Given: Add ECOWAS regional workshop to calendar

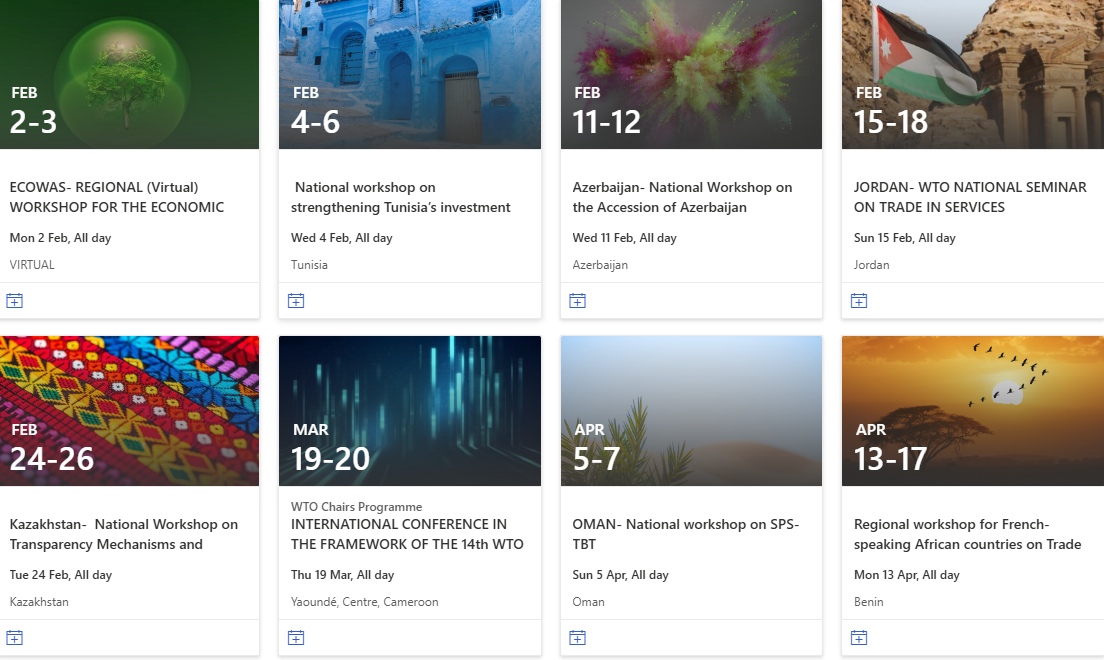Looking at the screenshot, I should point(15,301).
